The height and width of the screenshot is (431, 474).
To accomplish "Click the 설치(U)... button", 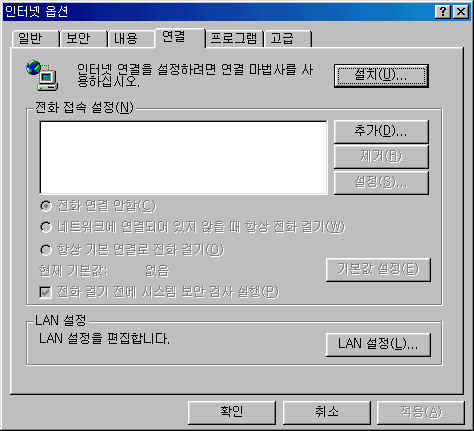I will tap(381, 76).
